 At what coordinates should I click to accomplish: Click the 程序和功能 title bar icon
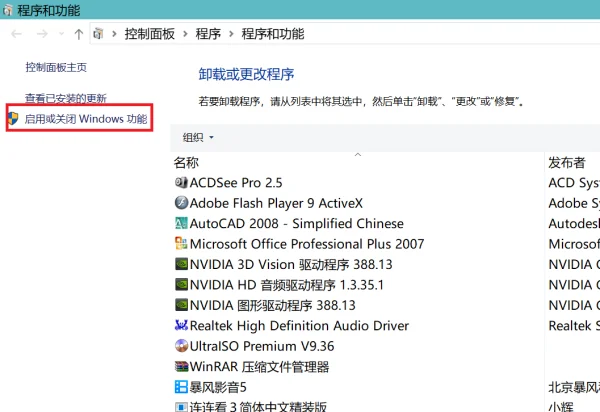7,10
